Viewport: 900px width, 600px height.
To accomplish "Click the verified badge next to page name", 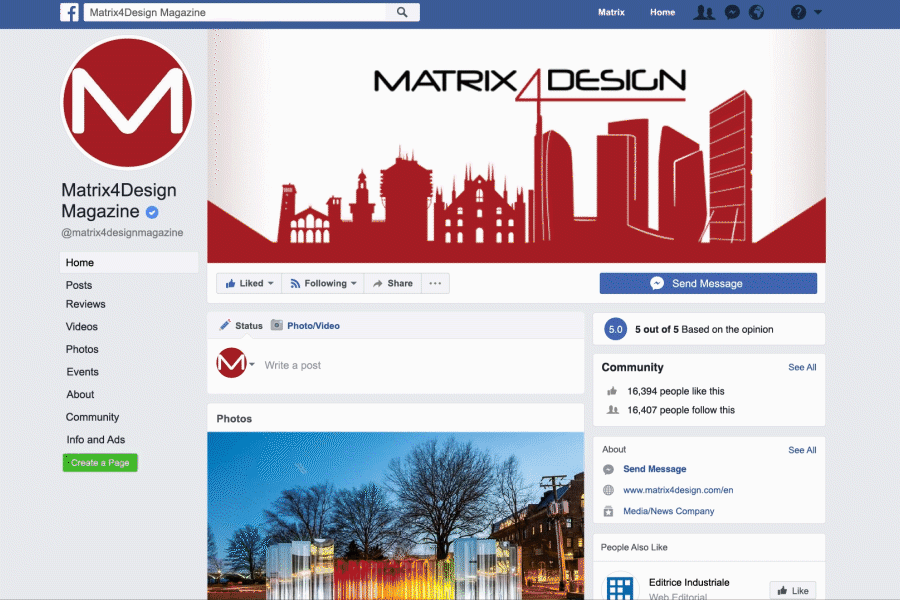I will (152, 212).
